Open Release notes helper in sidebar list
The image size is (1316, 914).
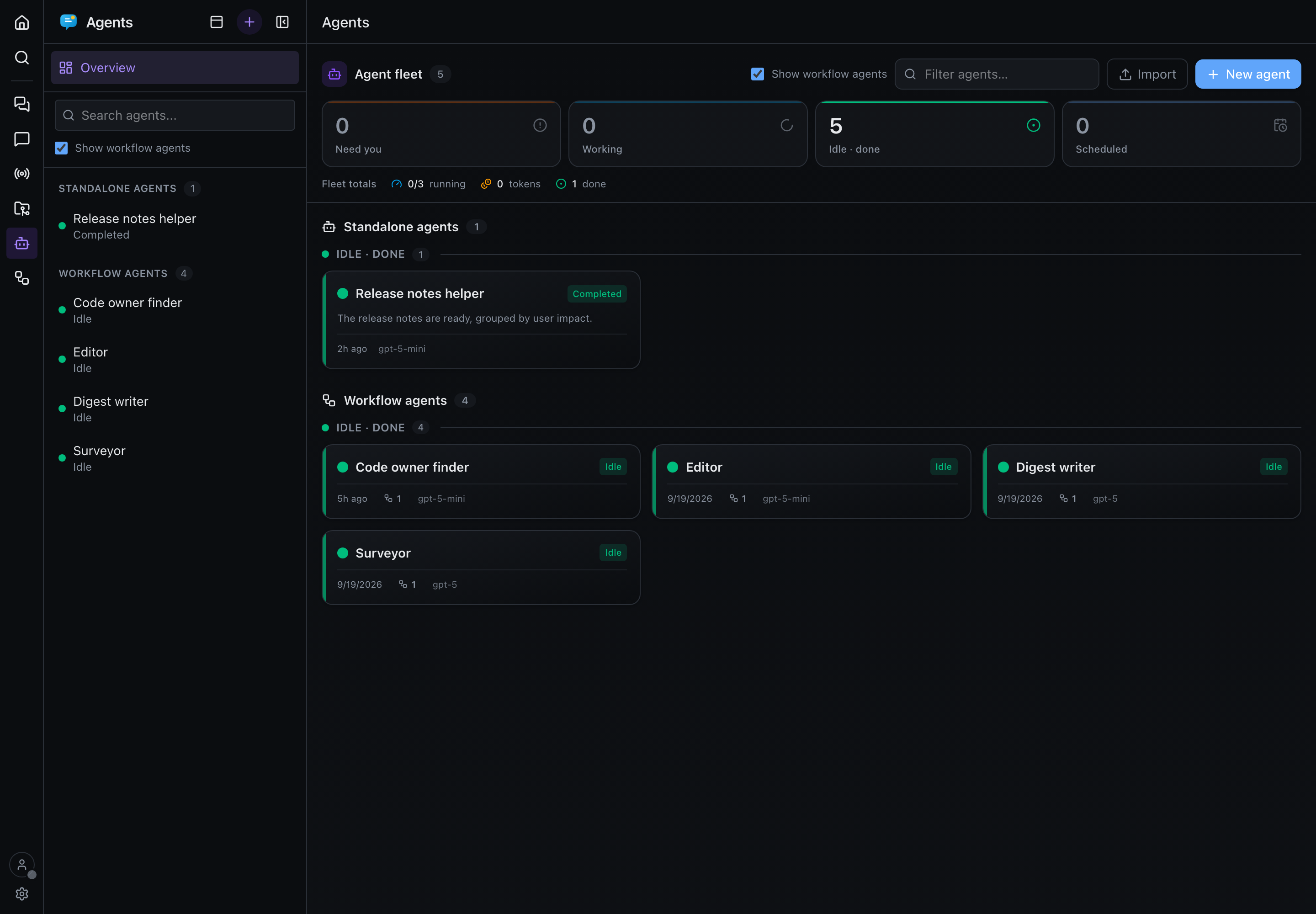tap(175, 226)
